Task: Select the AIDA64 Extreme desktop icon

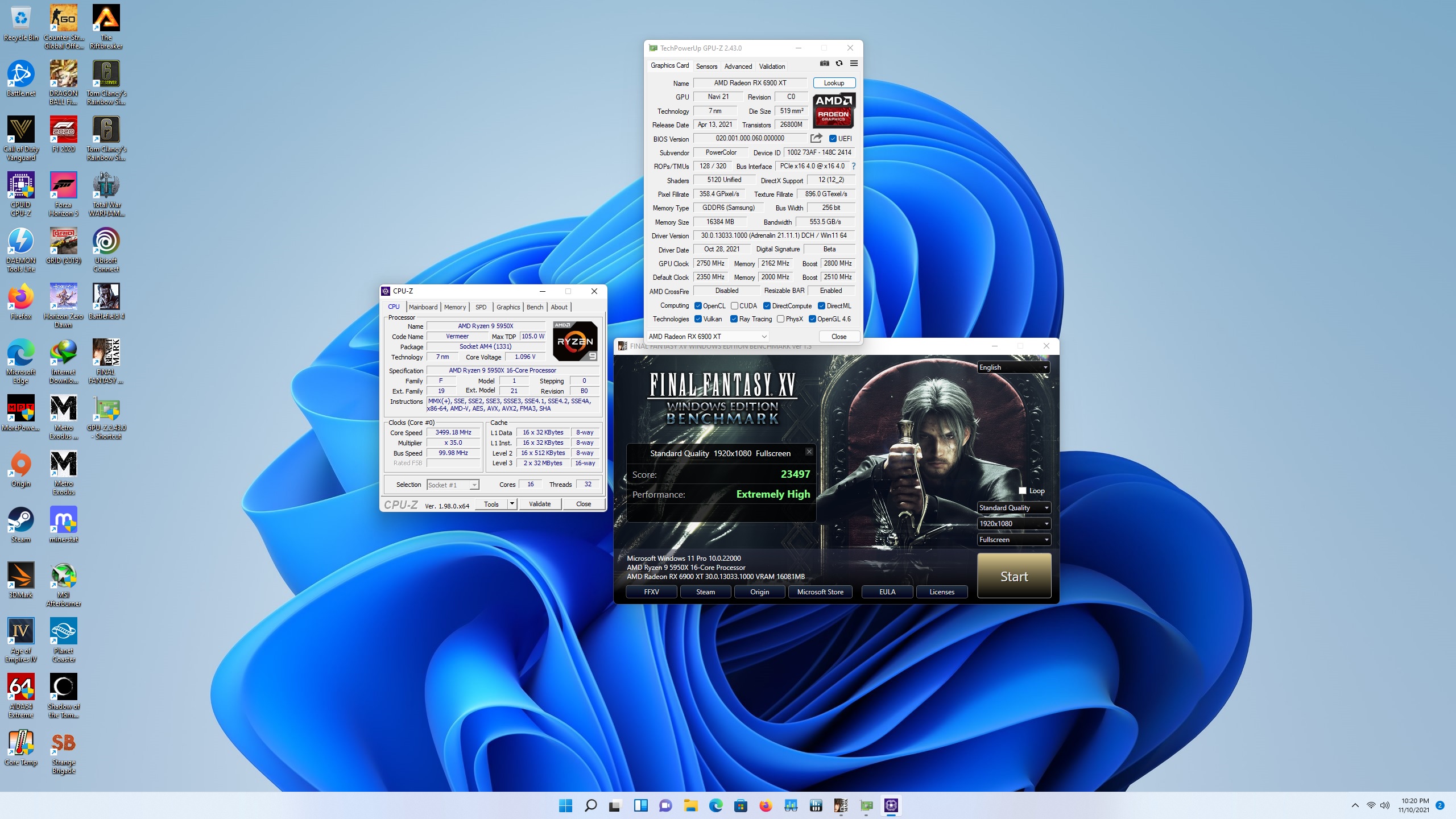Action: pos(21,696)
